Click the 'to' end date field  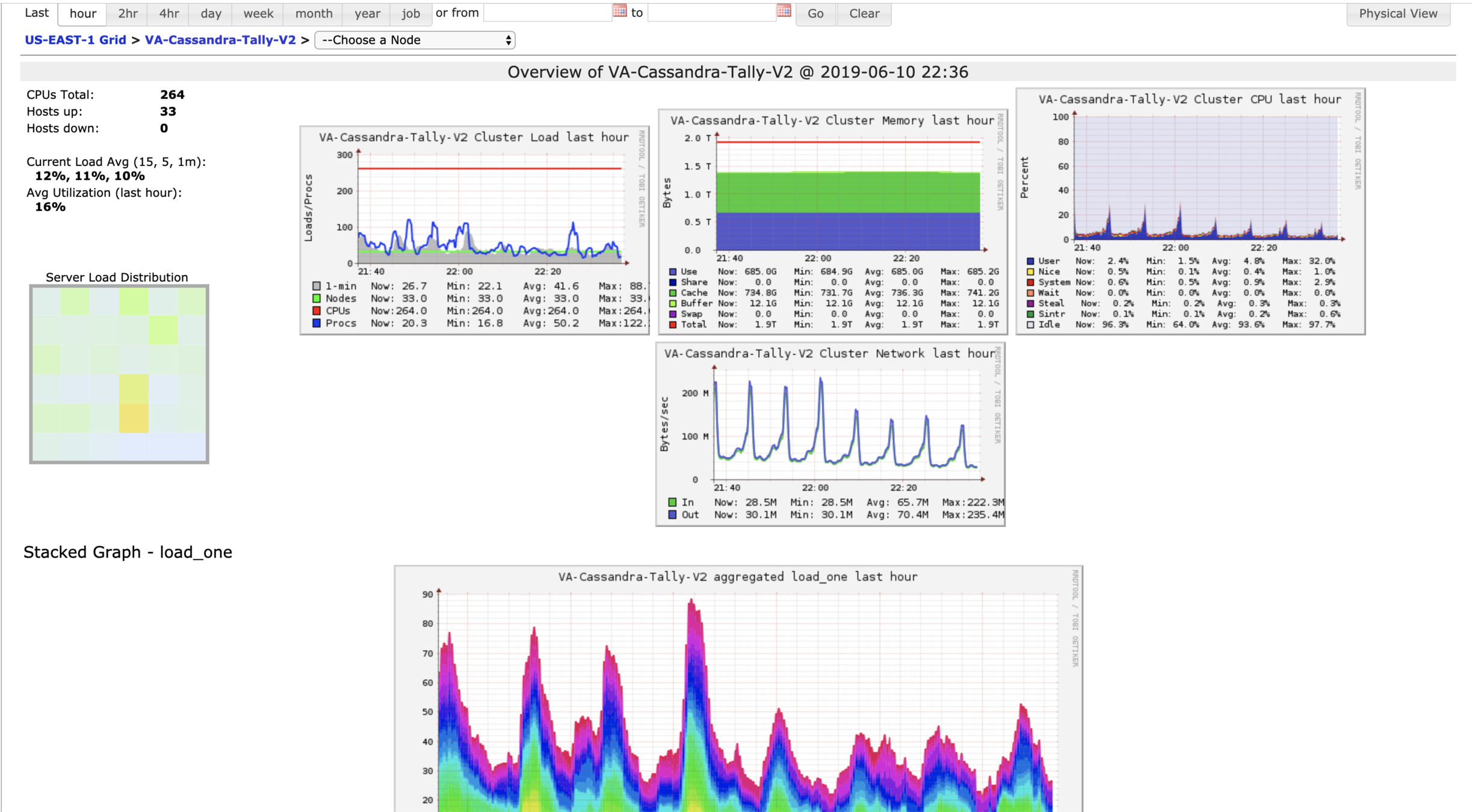click(711, 13)
